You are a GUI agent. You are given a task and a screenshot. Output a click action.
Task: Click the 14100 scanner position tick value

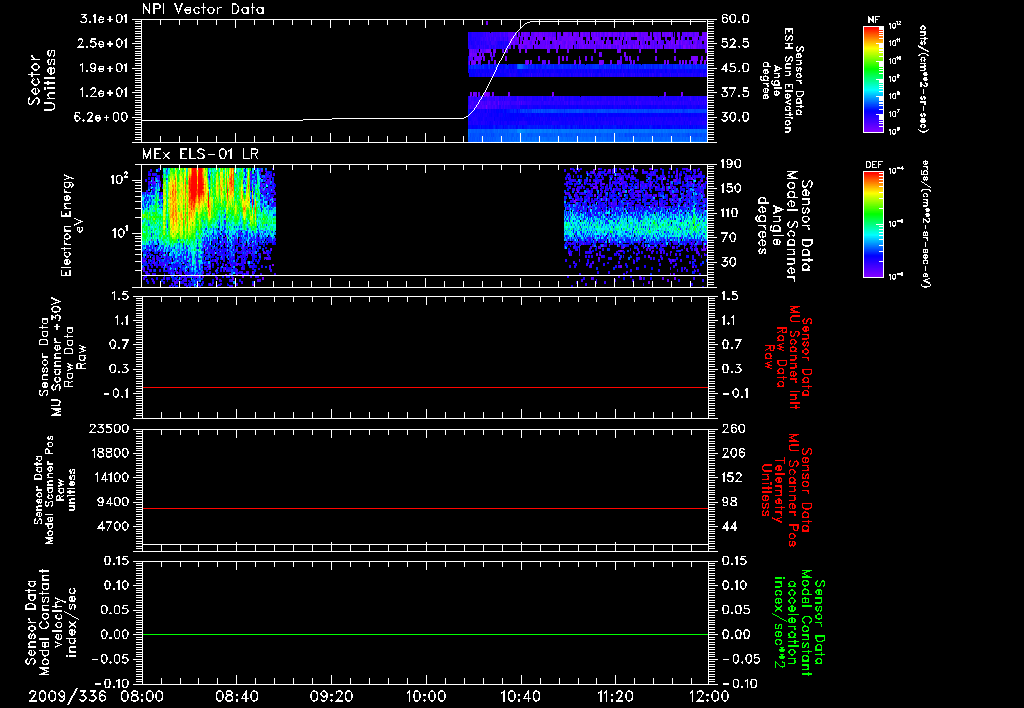point(110,477)
